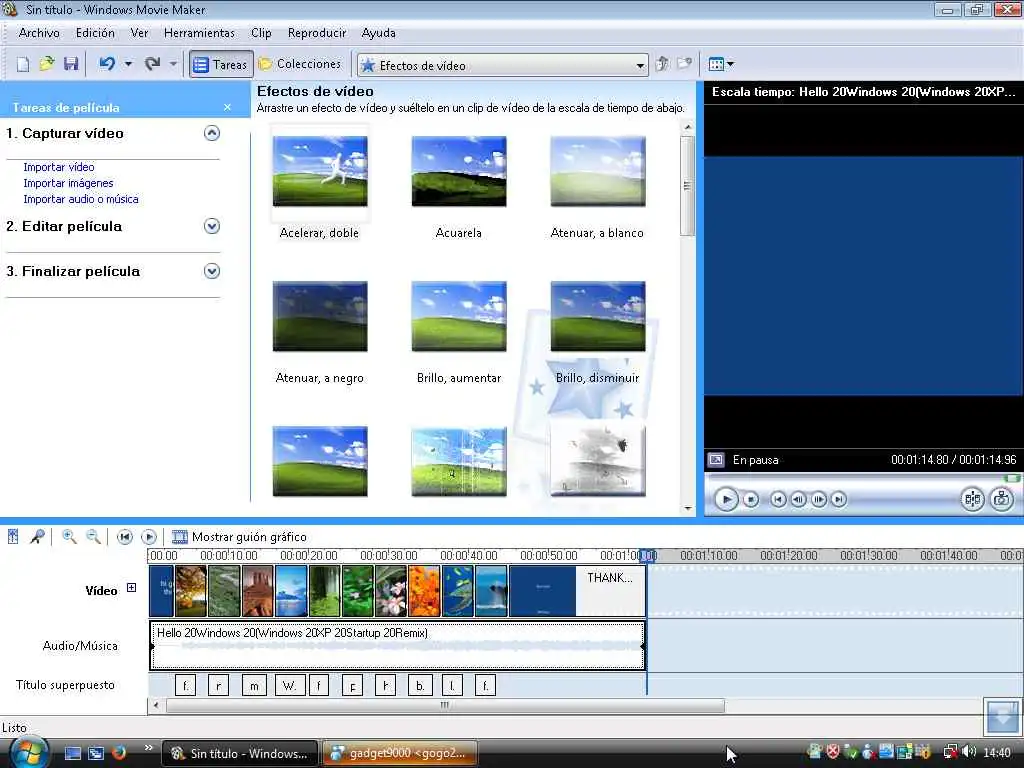Image resolution: width=1024 pixels, height=768 pixels.
Task: Click the effects list scrollbar down arrow
Action: point(688,508)
